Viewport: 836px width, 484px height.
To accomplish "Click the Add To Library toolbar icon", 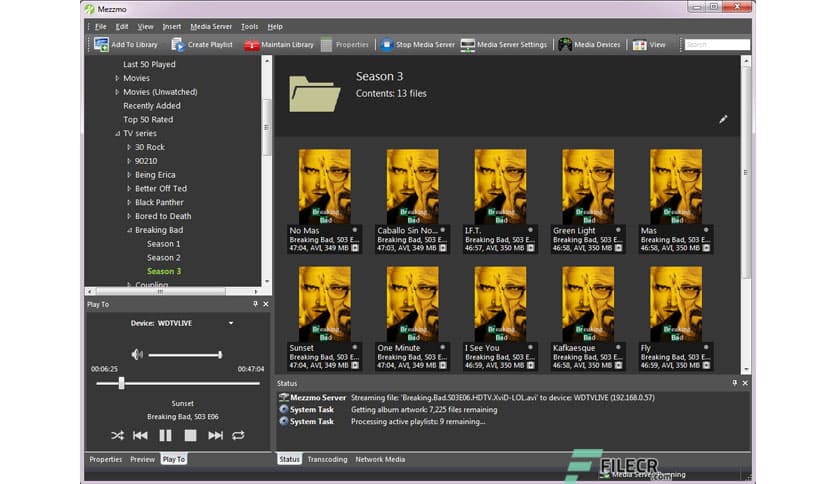I will pyautogui.click(x=101, y=45).
